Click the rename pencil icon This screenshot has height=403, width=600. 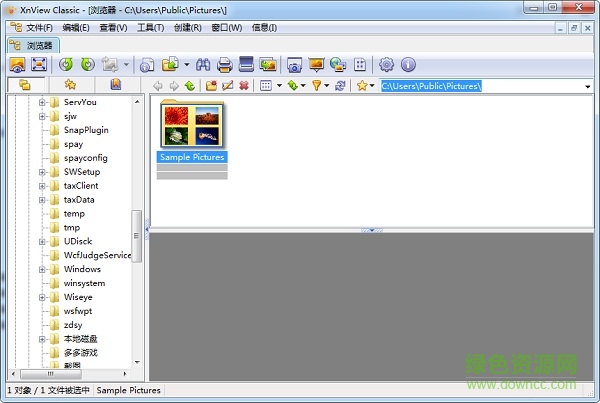pyautogui.click(x=227, y=86)
